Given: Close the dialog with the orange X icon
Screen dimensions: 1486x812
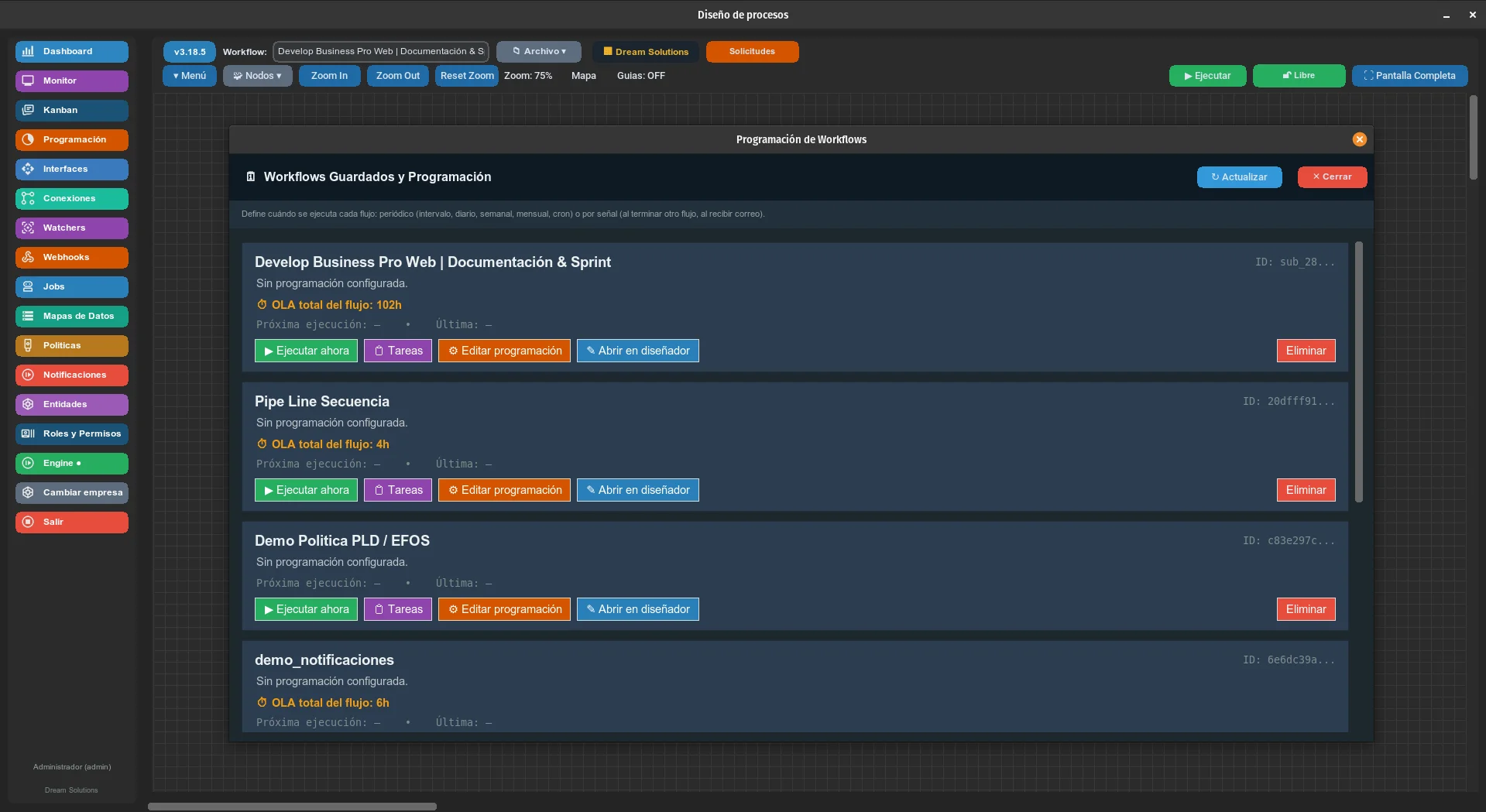Looking at the screenshot, I should [x=1359, y=139].
